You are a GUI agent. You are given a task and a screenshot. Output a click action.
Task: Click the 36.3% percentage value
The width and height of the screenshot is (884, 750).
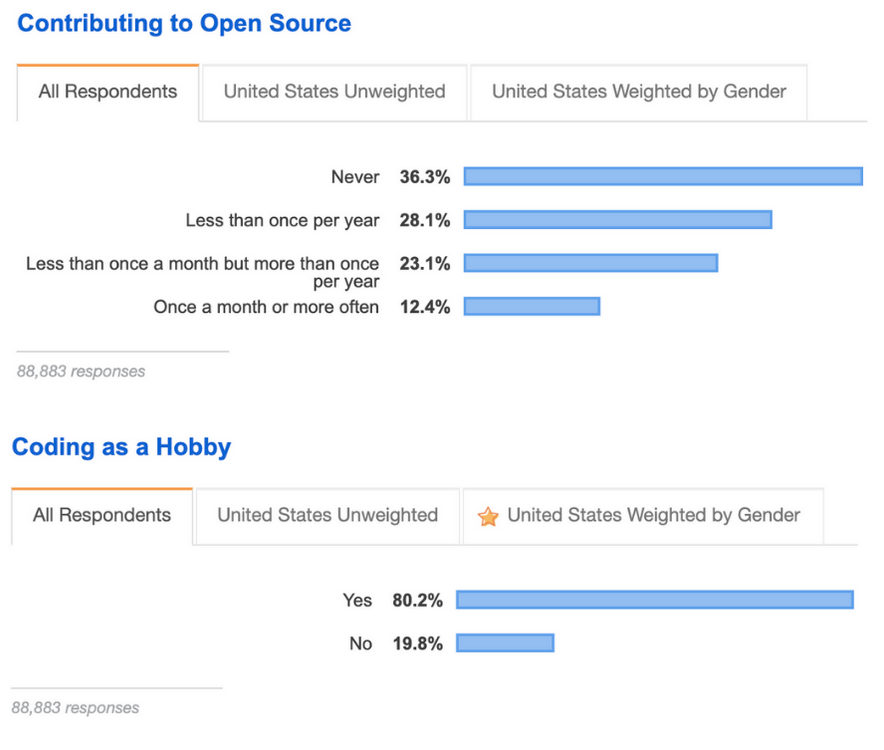pos(424,176)
